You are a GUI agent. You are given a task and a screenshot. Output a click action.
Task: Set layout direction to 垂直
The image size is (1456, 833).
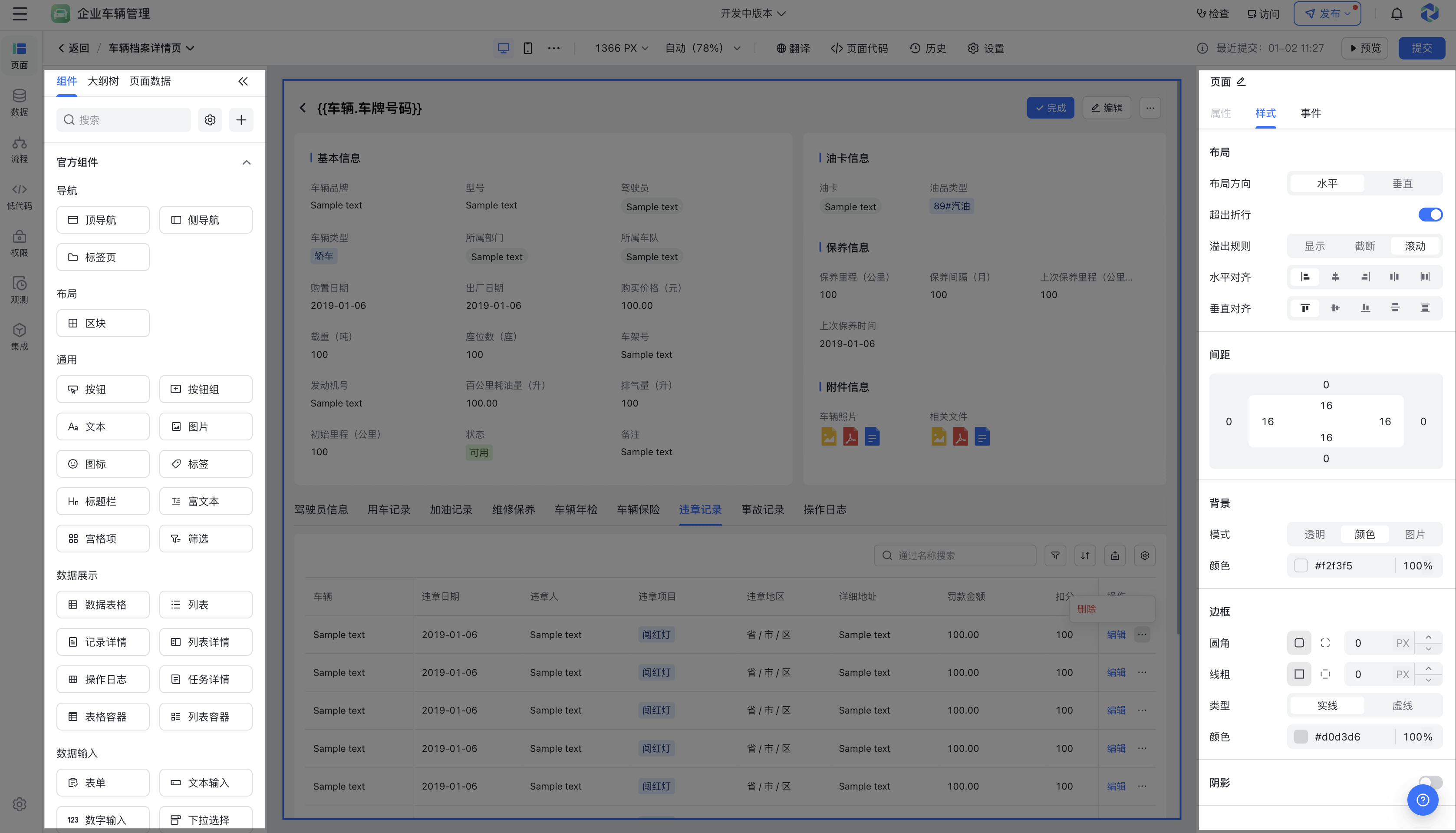click(1402, 184)
